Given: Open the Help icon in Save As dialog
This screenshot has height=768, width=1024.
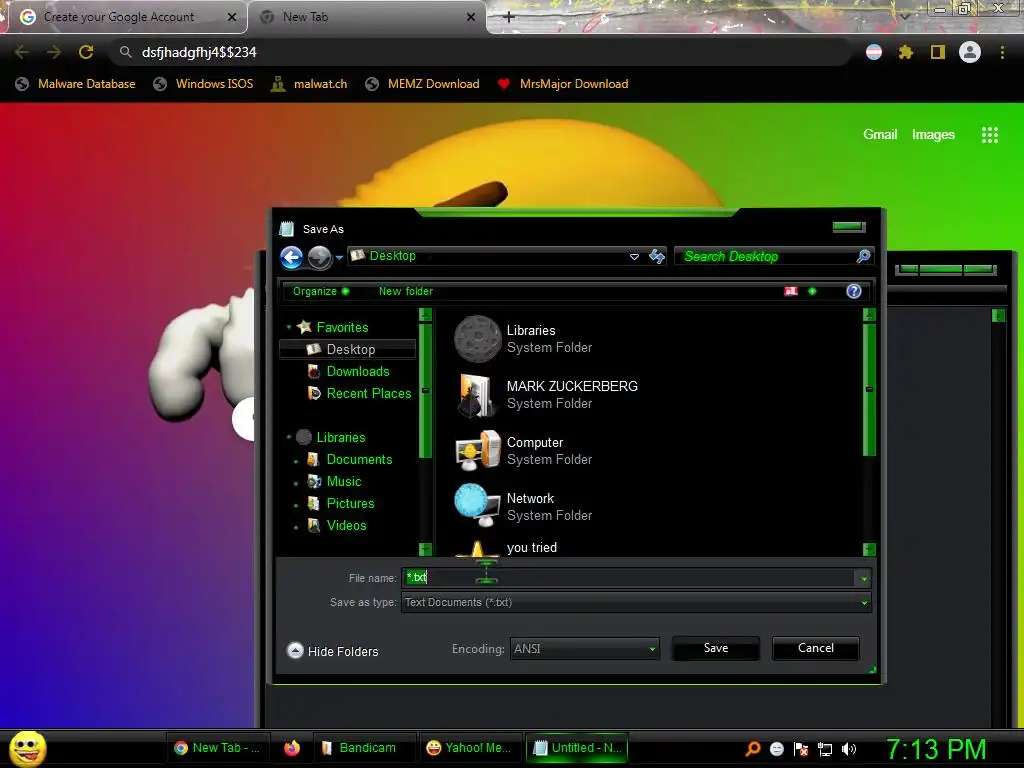Looking at the screenshot, I should (854, 291).
